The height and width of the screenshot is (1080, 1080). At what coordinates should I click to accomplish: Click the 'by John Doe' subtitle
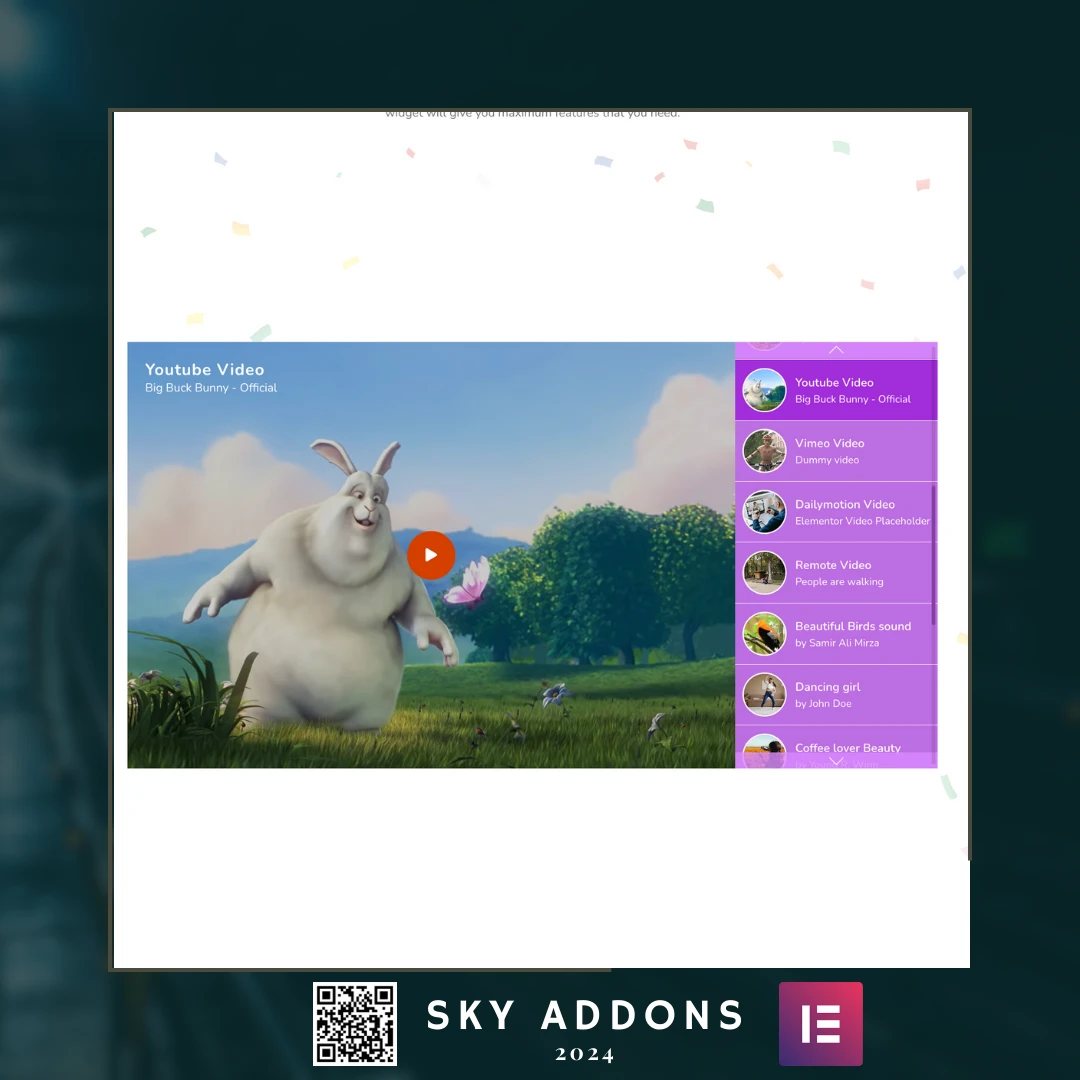[823, 703]
